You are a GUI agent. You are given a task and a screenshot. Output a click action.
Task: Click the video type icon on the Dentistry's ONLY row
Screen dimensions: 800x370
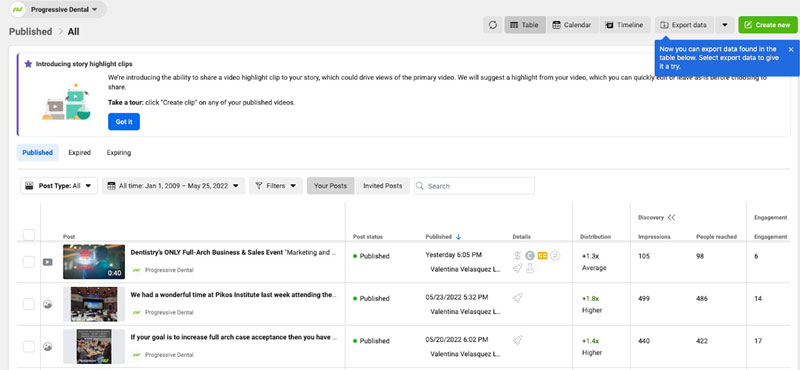[x=47, y=262]
